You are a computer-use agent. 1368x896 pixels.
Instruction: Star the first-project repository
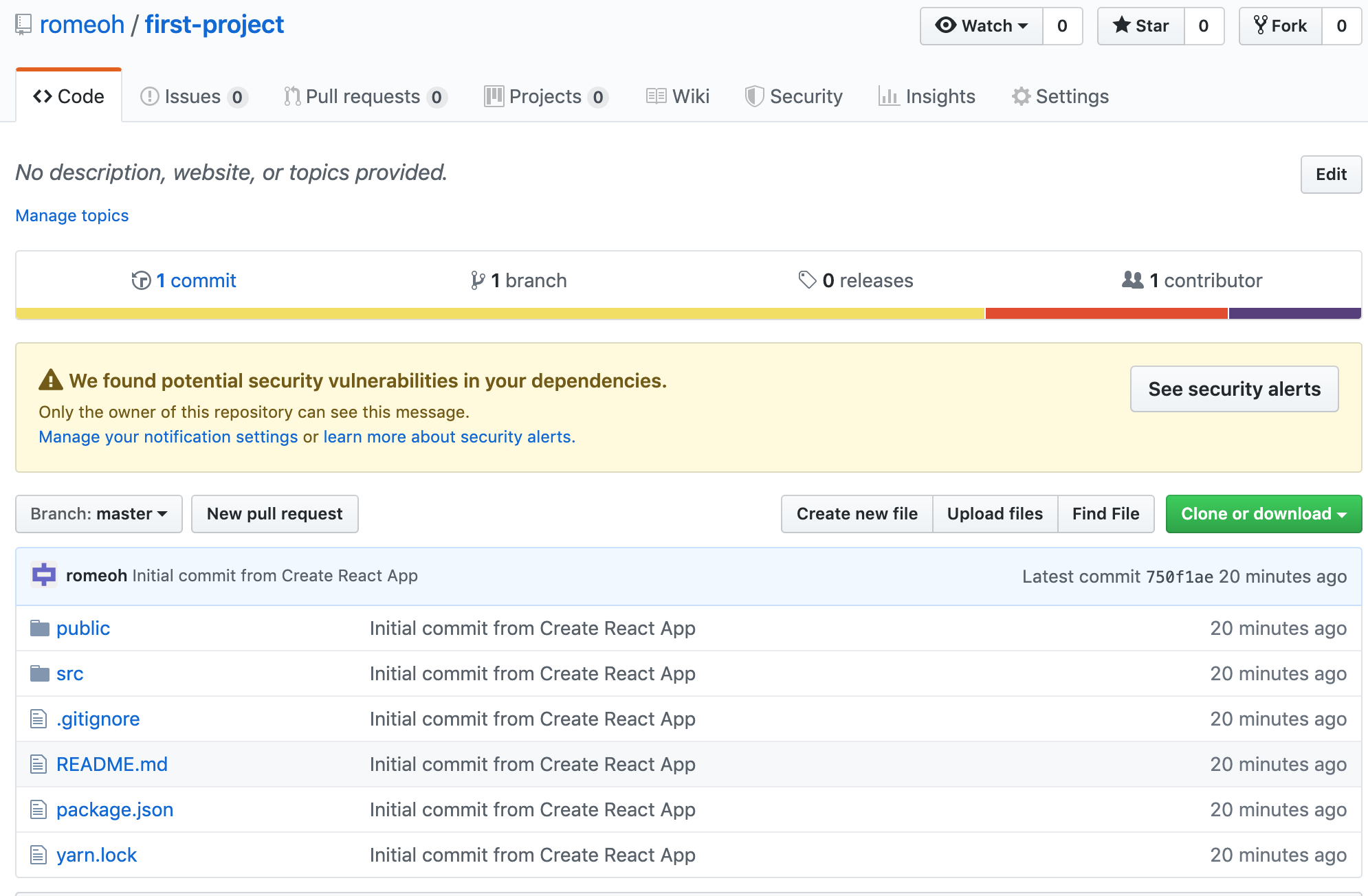point(1141,26)
